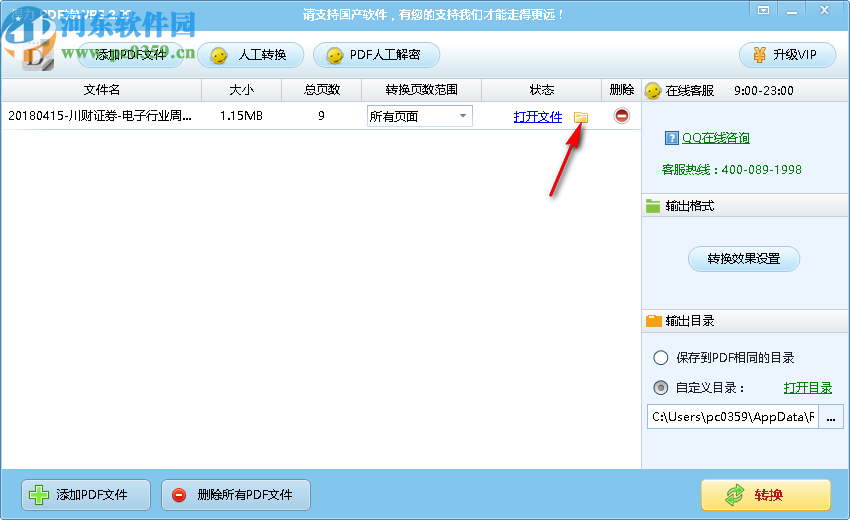Select 自定义目录 radio option

tap(660, 388)
